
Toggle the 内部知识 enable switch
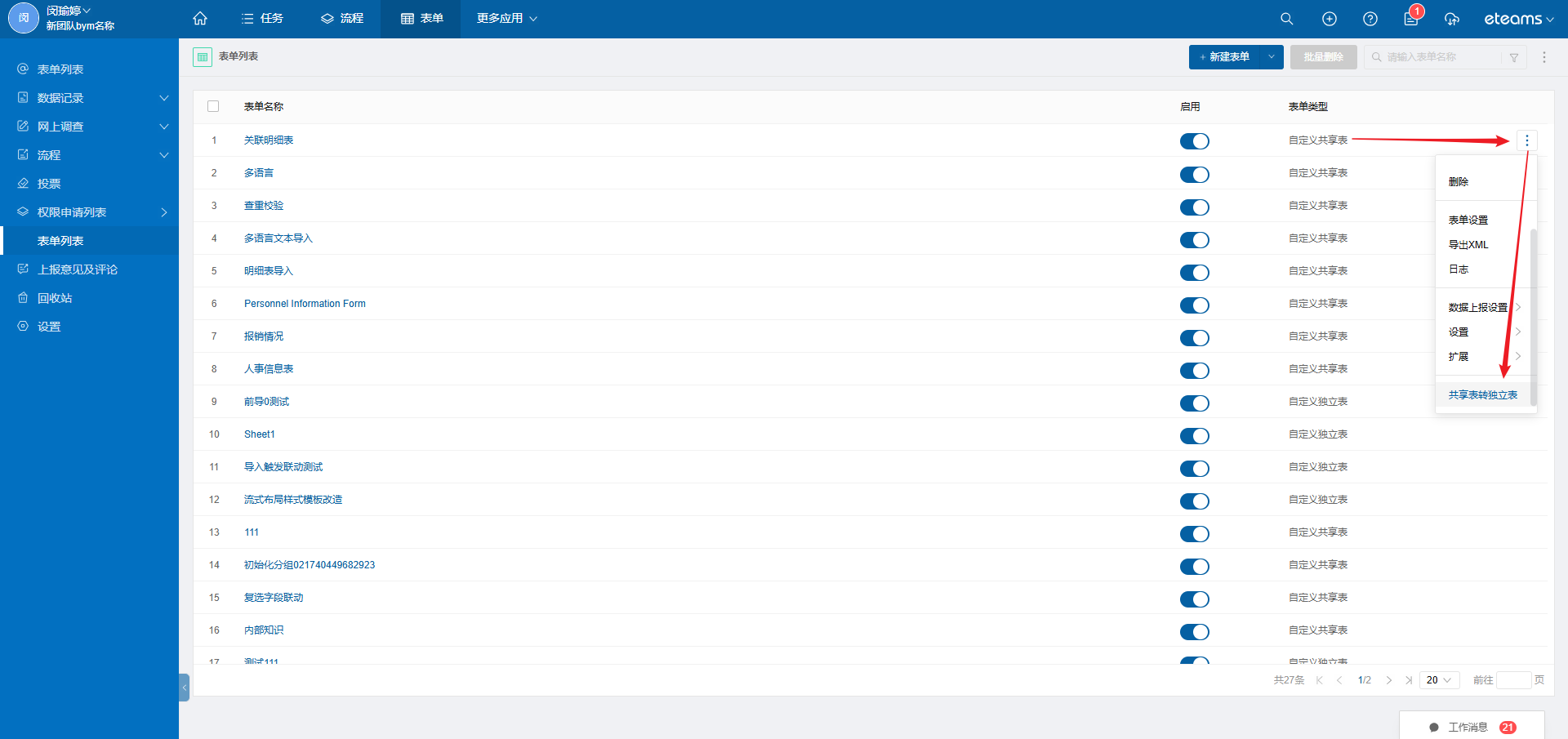pos(1194,631)
